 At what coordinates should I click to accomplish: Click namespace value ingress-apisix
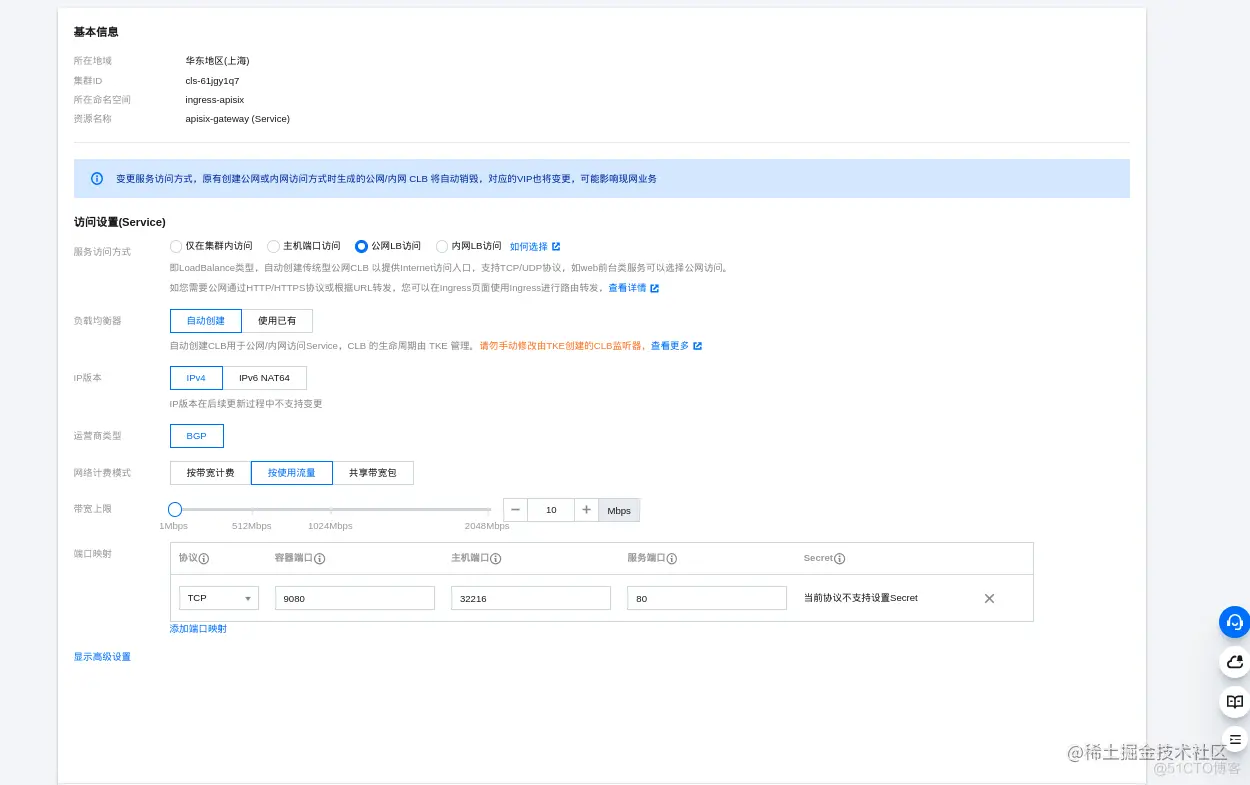(214, 100)
